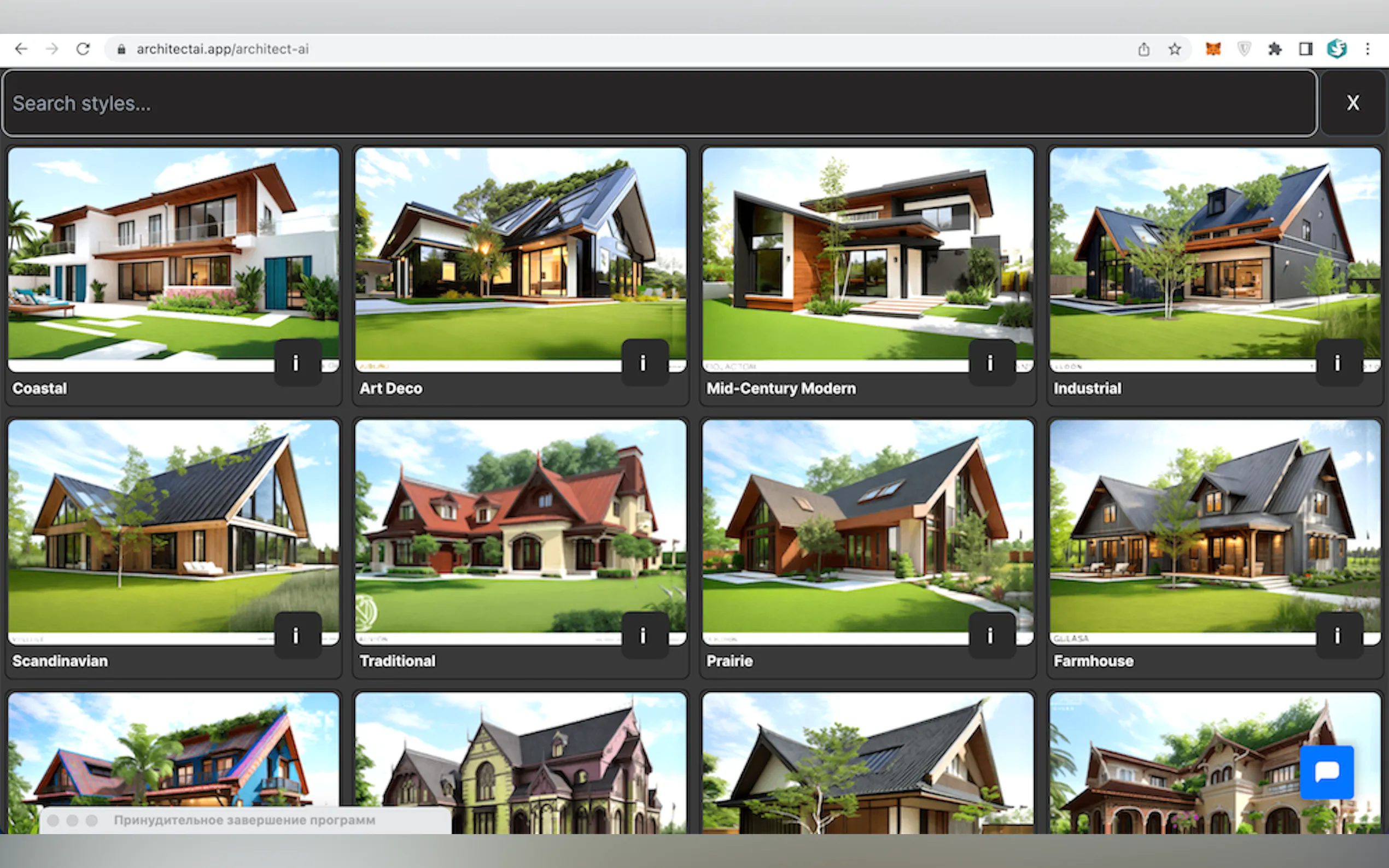
Task: Close the style picker with X
Action: (1353, 103)
